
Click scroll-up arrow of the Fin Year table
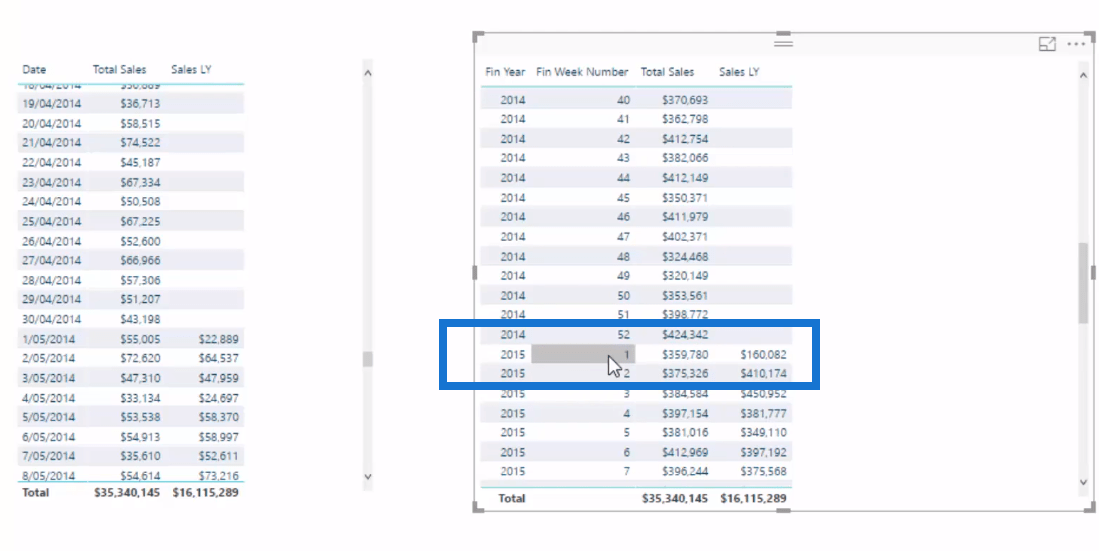(1083, 75)
